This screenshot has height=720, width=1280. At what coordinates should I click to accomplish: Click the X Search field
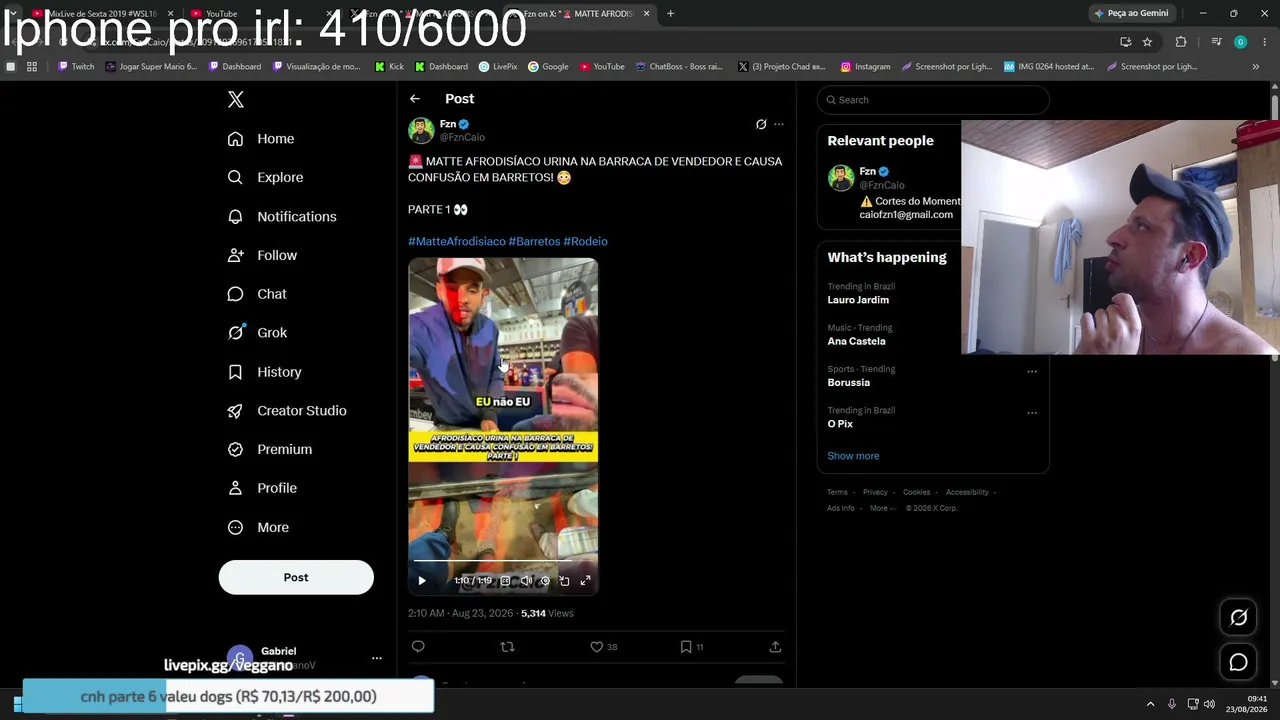coord(933,100)
